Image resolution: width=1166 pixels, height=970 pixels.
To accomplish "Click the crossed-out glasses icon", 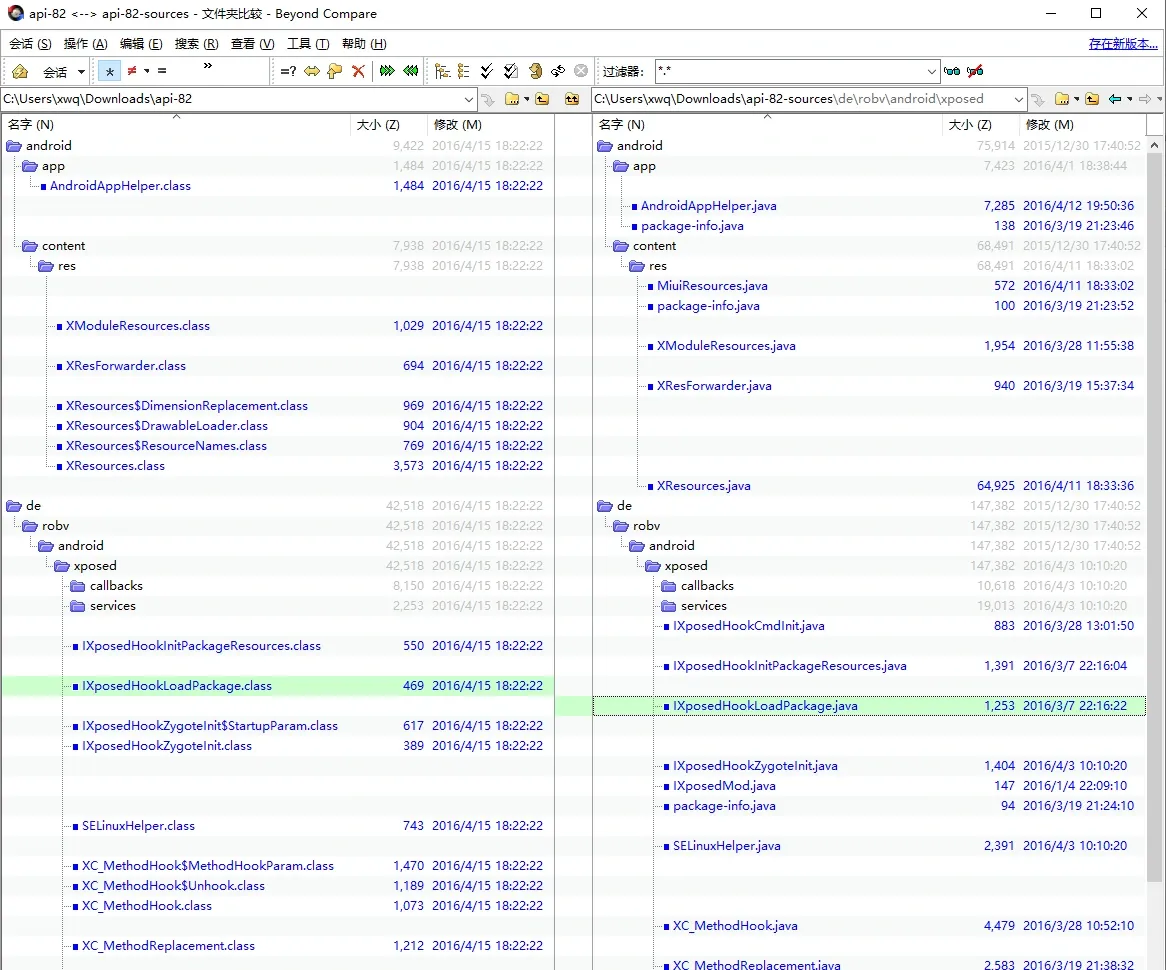I will click(975, 71).
